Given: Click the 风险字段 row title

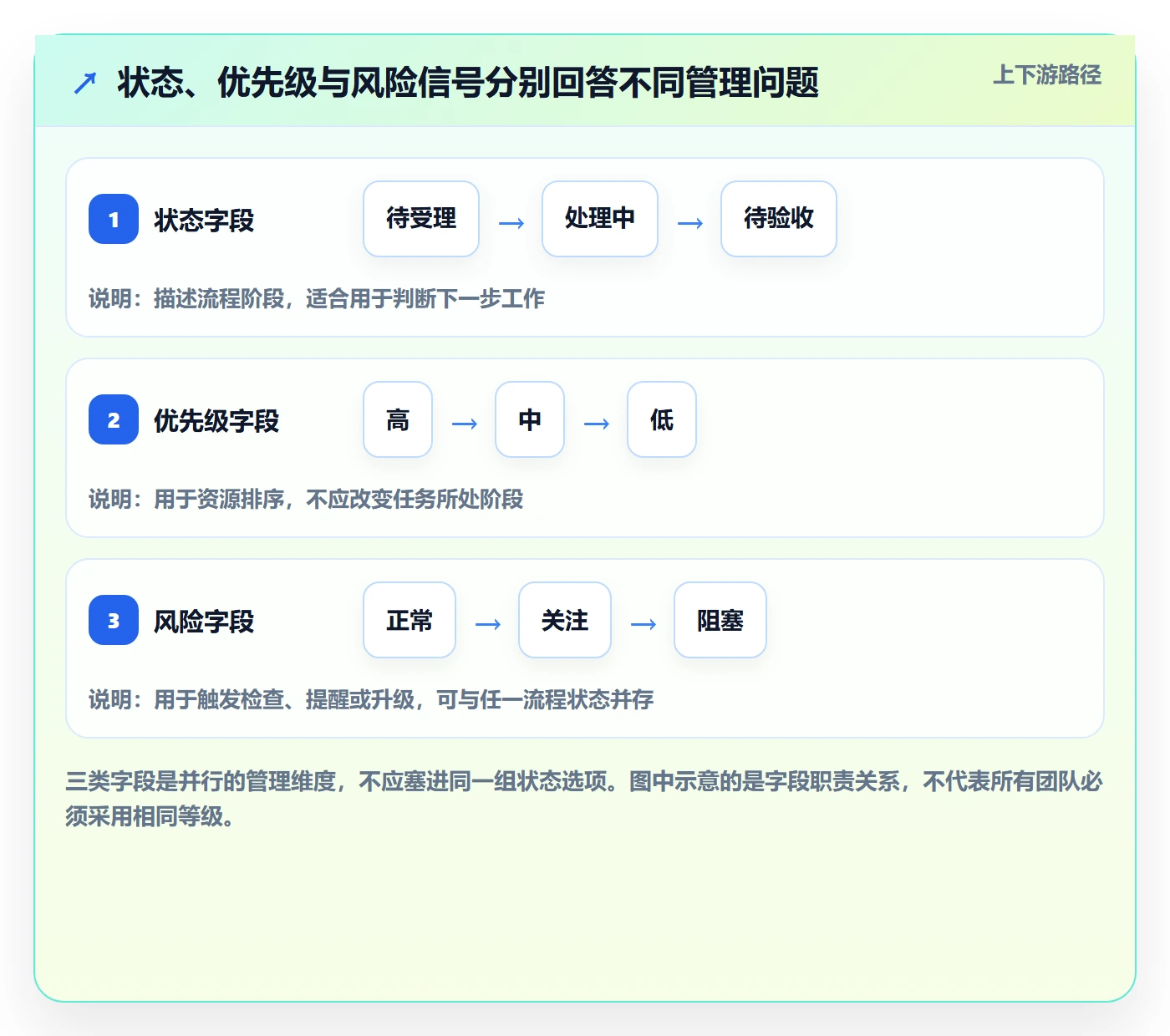Looking at the screenshot, I should (204, 622).
